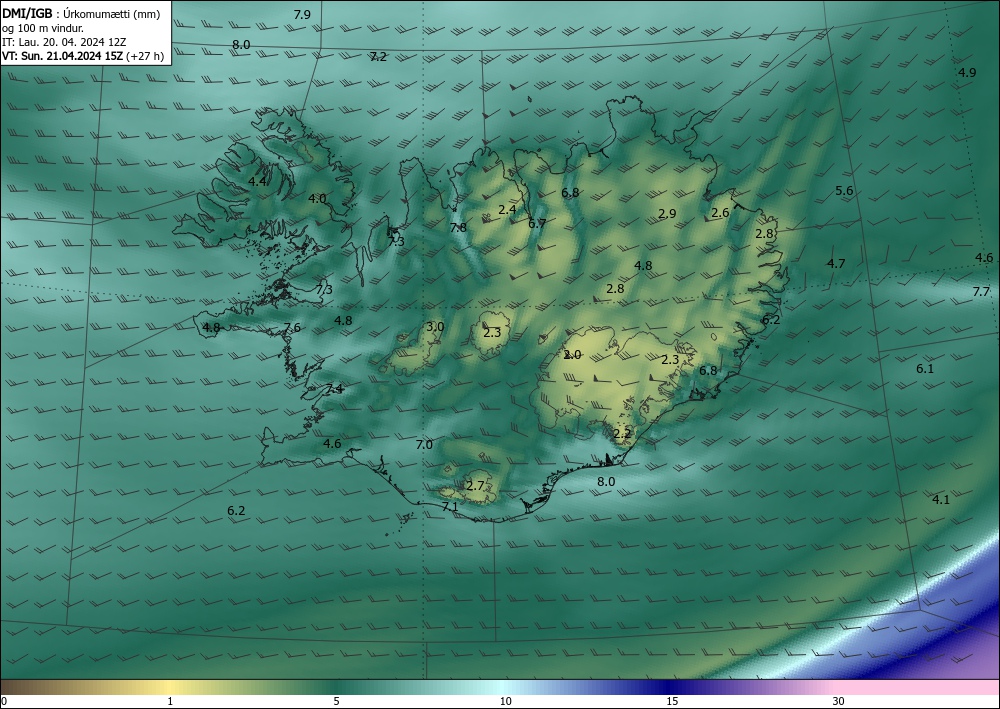Click the 7.0 value on the map

(424, 444)
